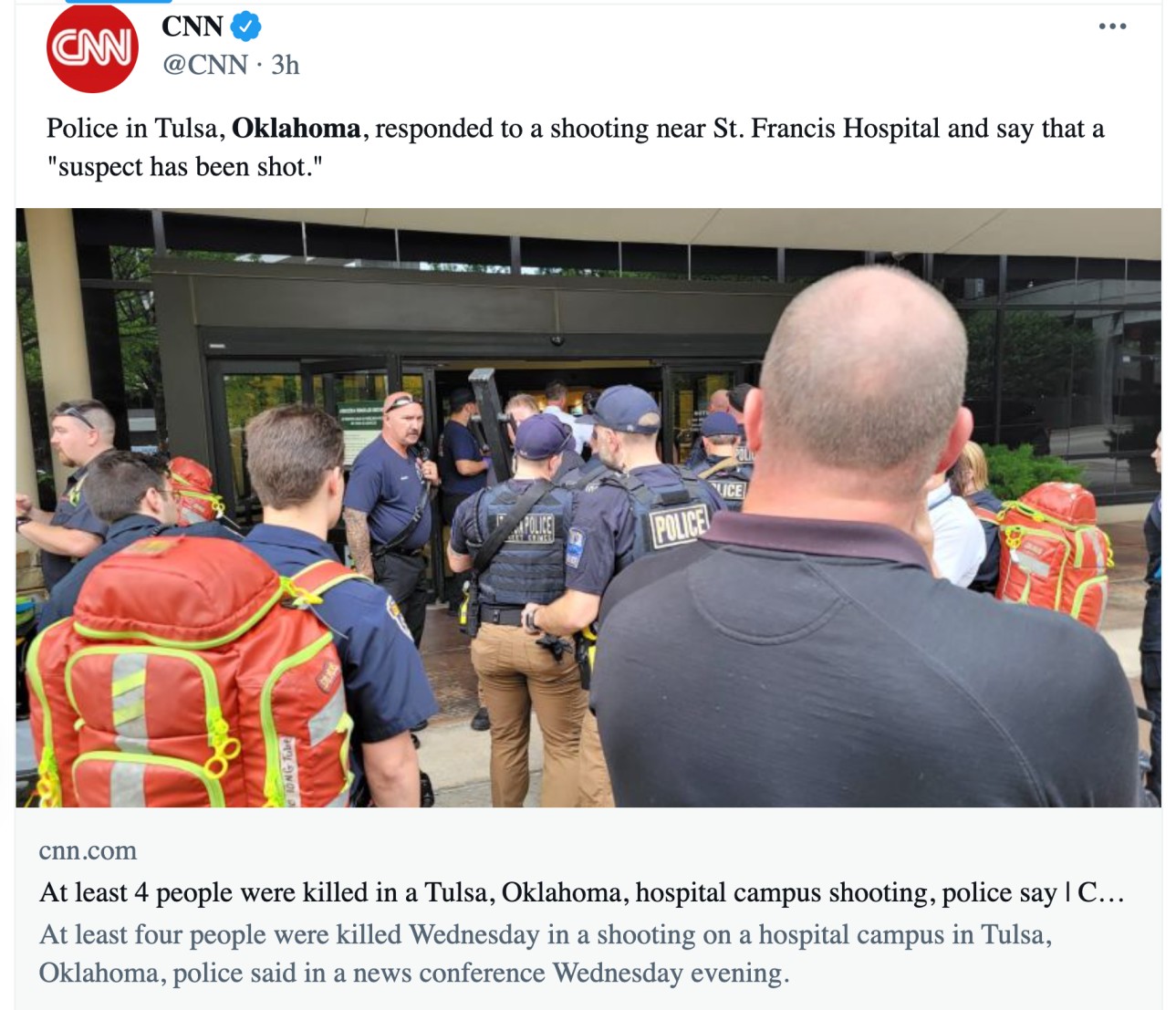Open the hospital shooting photo preview
The image size is (1176, 1010).
point(588,507)
